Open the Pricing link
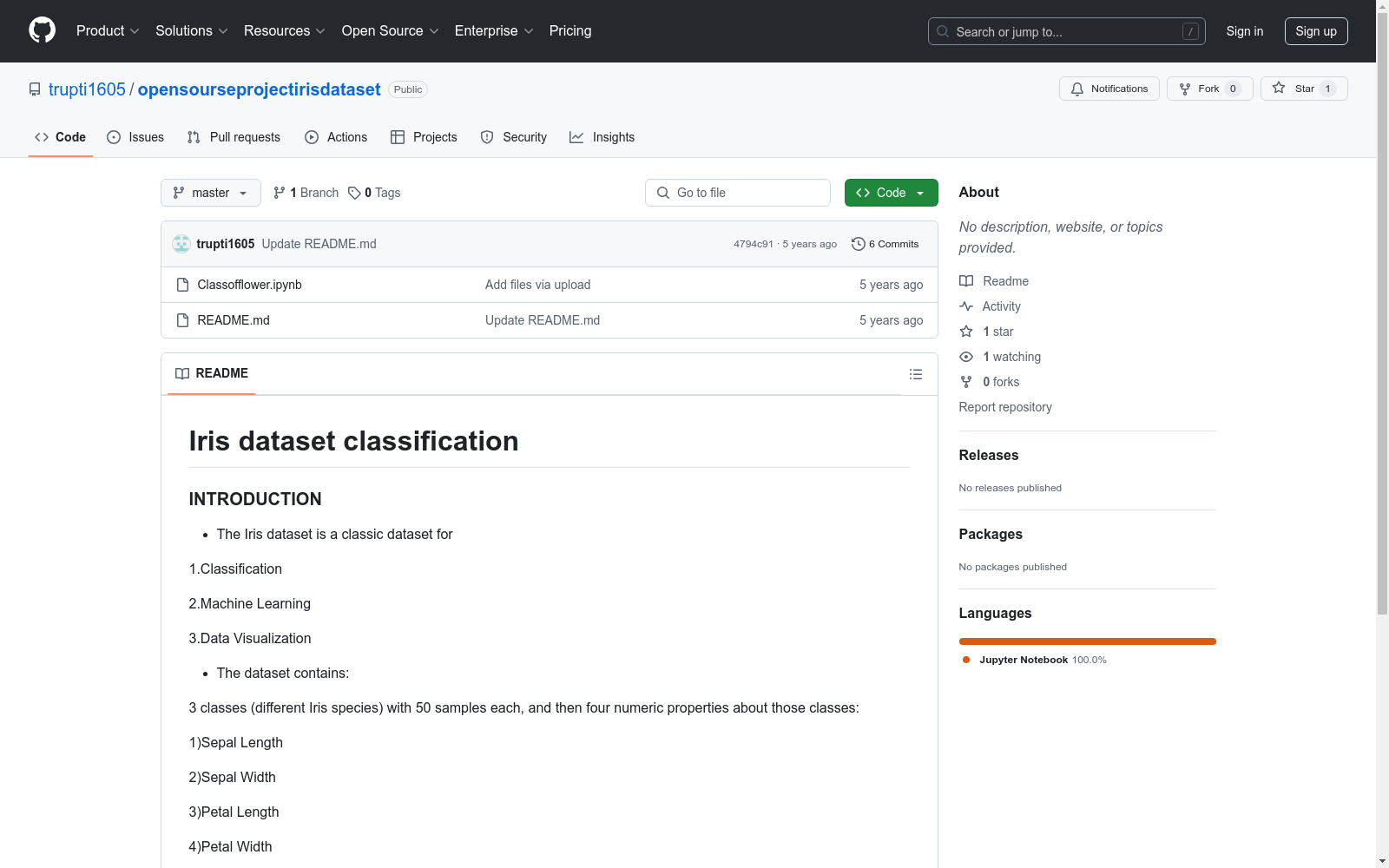The width and height of the screenshot is (1389, 868). pyautogui.click(x=570, y=31)
